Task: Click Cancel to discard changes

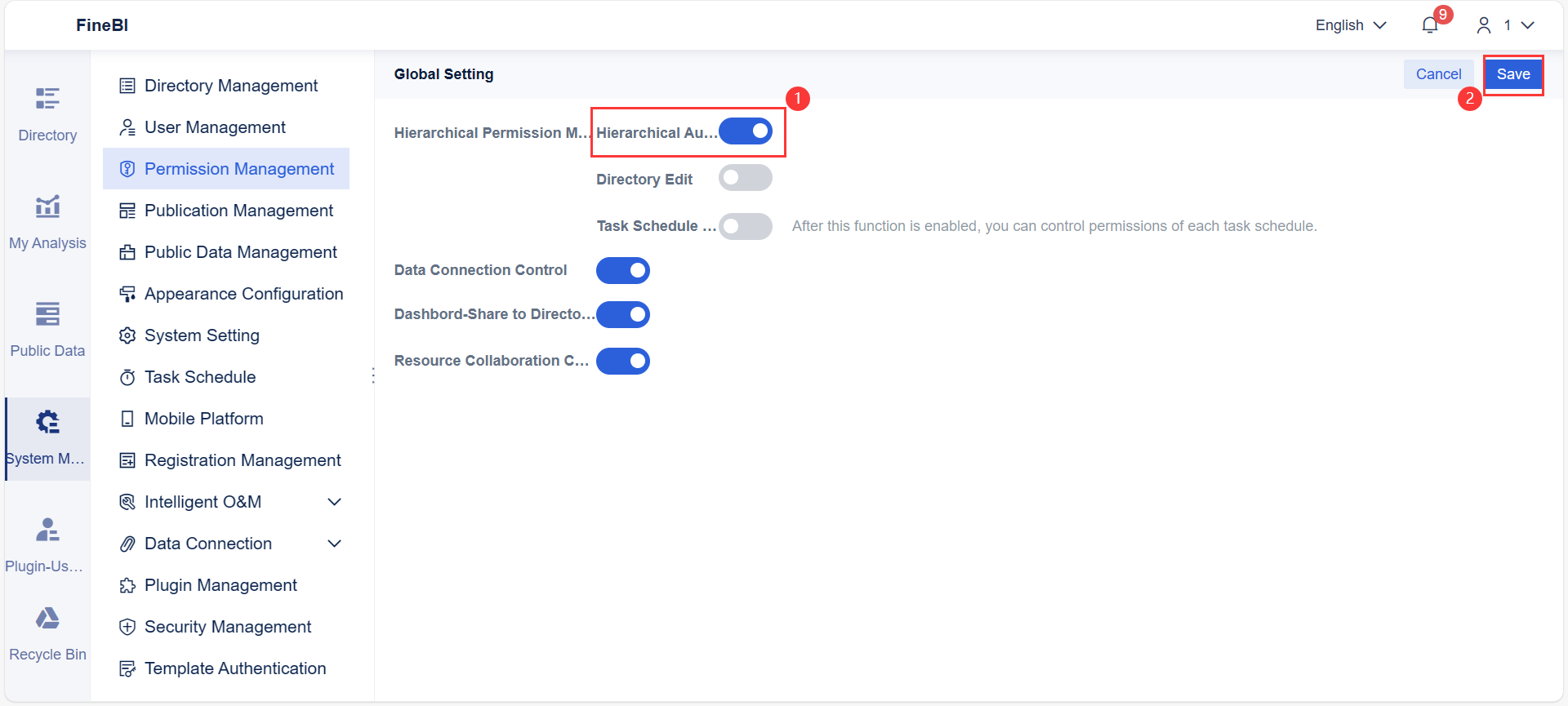Action: coord(1438,73)
